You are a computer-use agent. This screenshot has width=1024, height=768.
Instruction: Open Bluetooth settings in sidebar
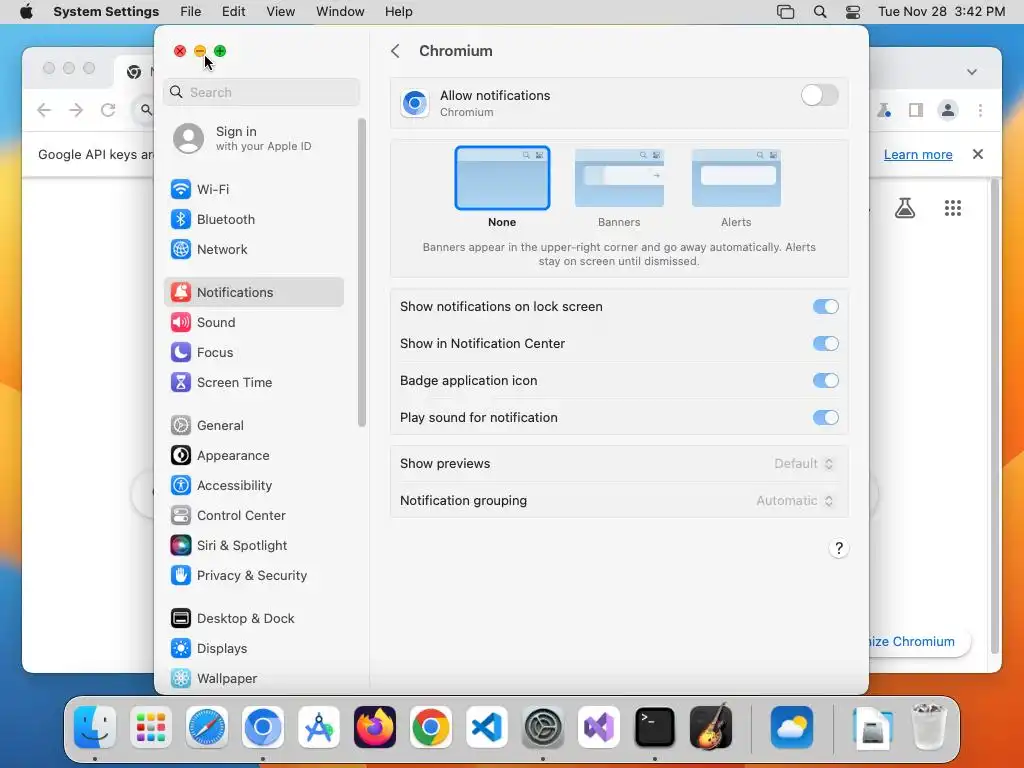coord(253,219)
